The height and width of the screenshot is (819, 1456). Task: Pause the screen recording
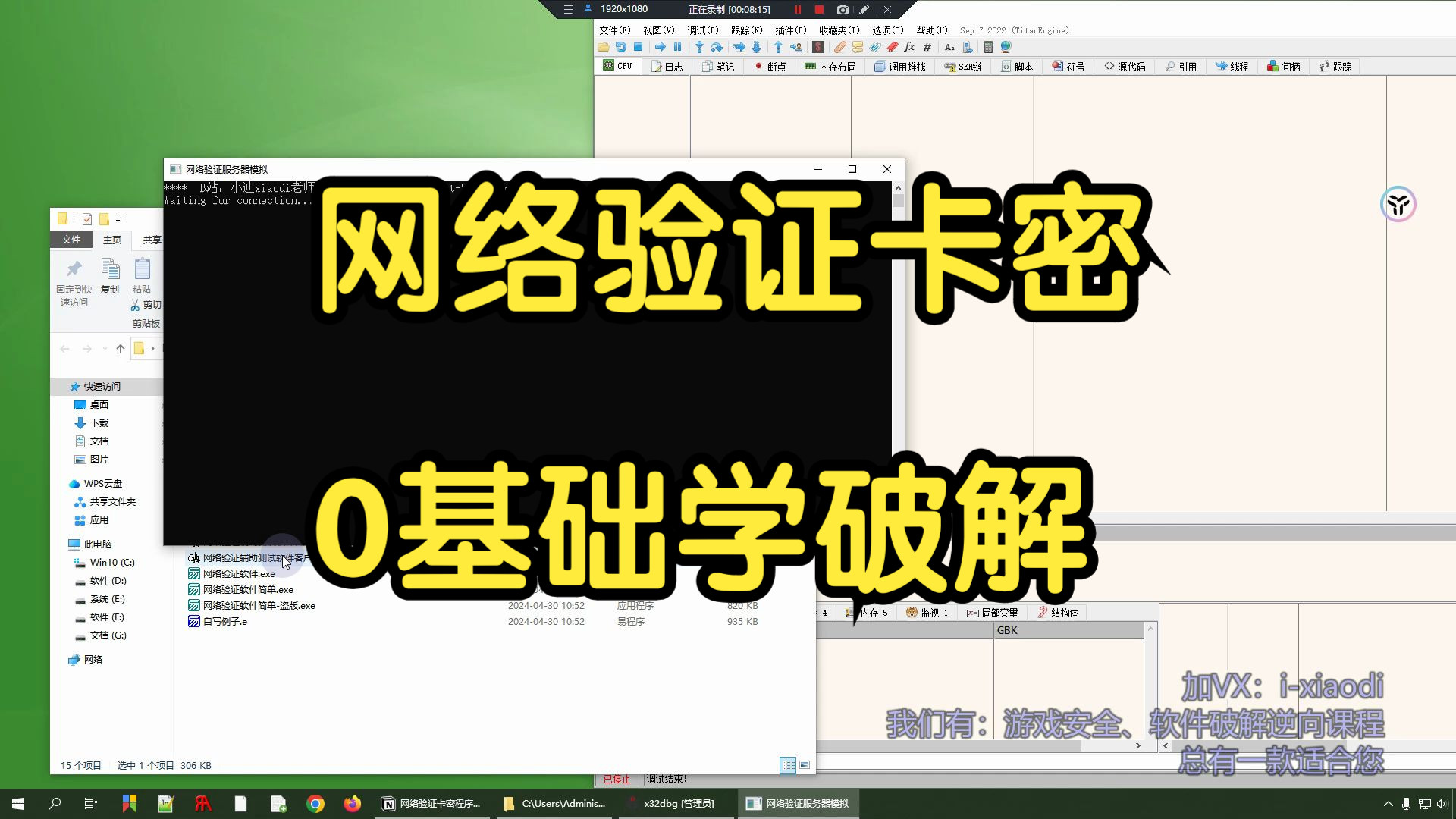pos(797,9)
